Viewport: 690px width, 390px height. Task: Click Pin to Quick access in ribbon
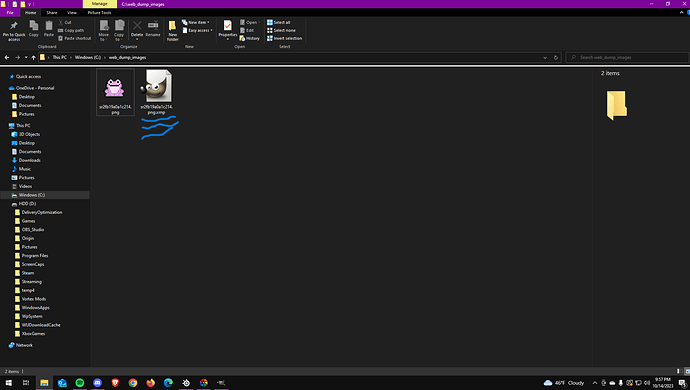(14, 31)
